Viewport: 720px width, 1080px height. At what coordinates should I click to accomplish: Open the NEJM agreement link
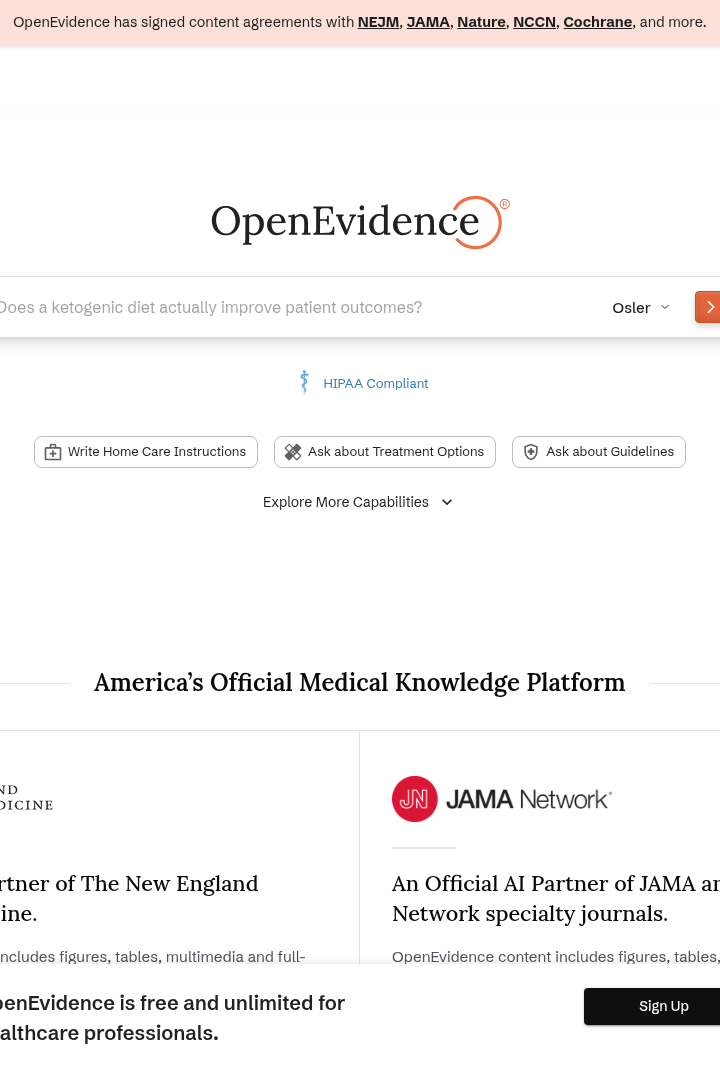click(378, 22)
